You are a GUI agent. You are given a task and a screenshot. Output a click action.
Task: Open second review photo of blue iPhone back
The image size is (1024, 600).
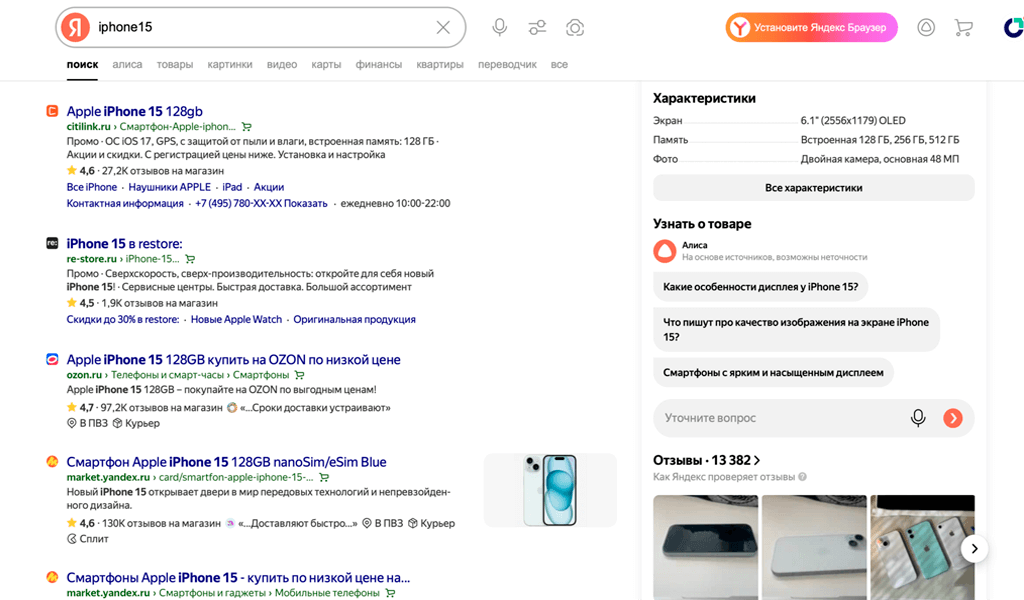click(x=814, y=547)
